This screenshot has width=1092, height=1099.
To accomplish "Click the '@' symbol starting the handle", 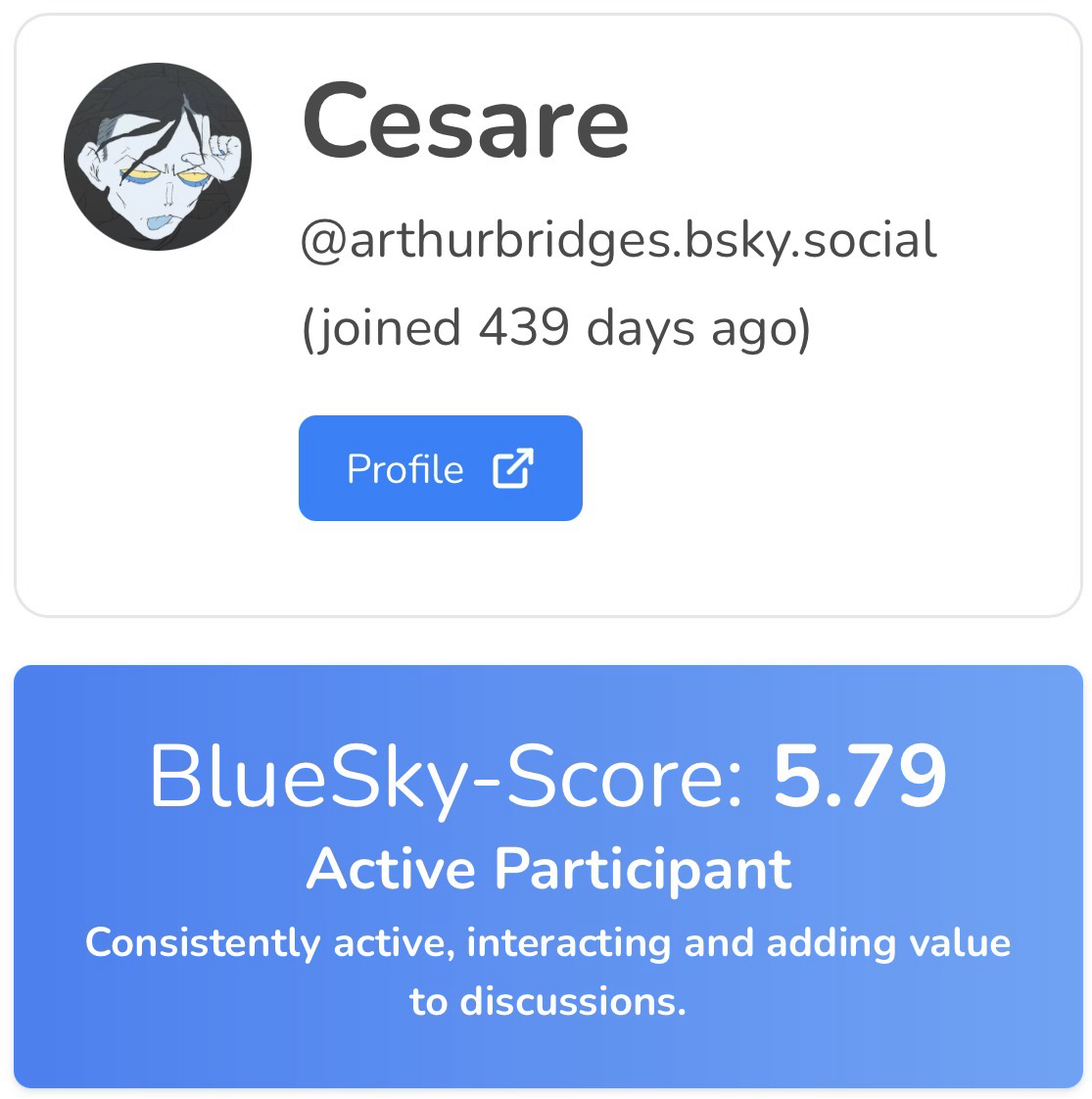I will coord(324,241).
